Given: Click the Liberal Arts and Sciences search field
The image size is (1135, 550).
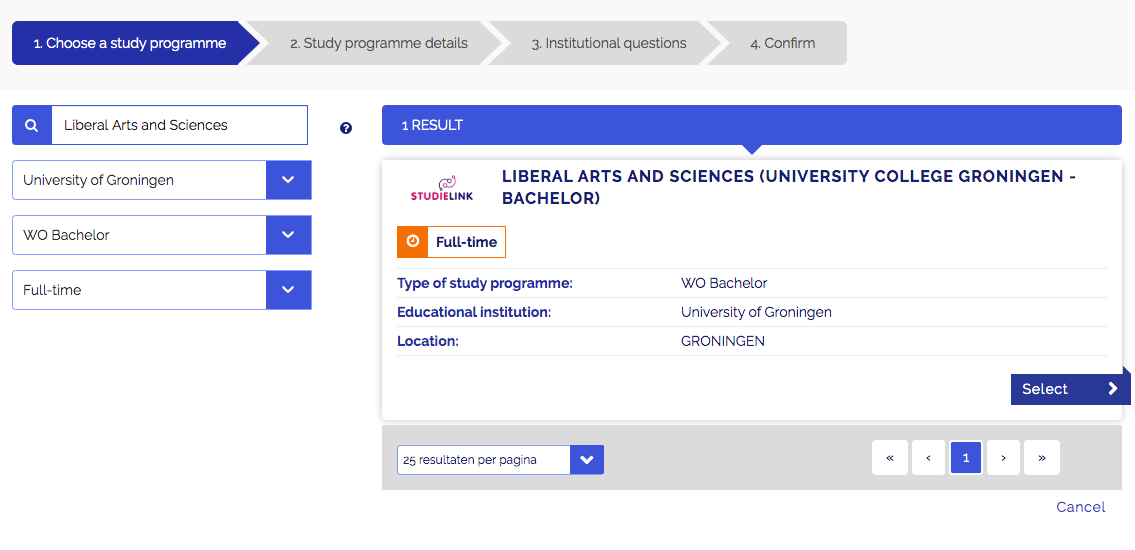Looking at the screenshot, I should (x=180, y=125).
